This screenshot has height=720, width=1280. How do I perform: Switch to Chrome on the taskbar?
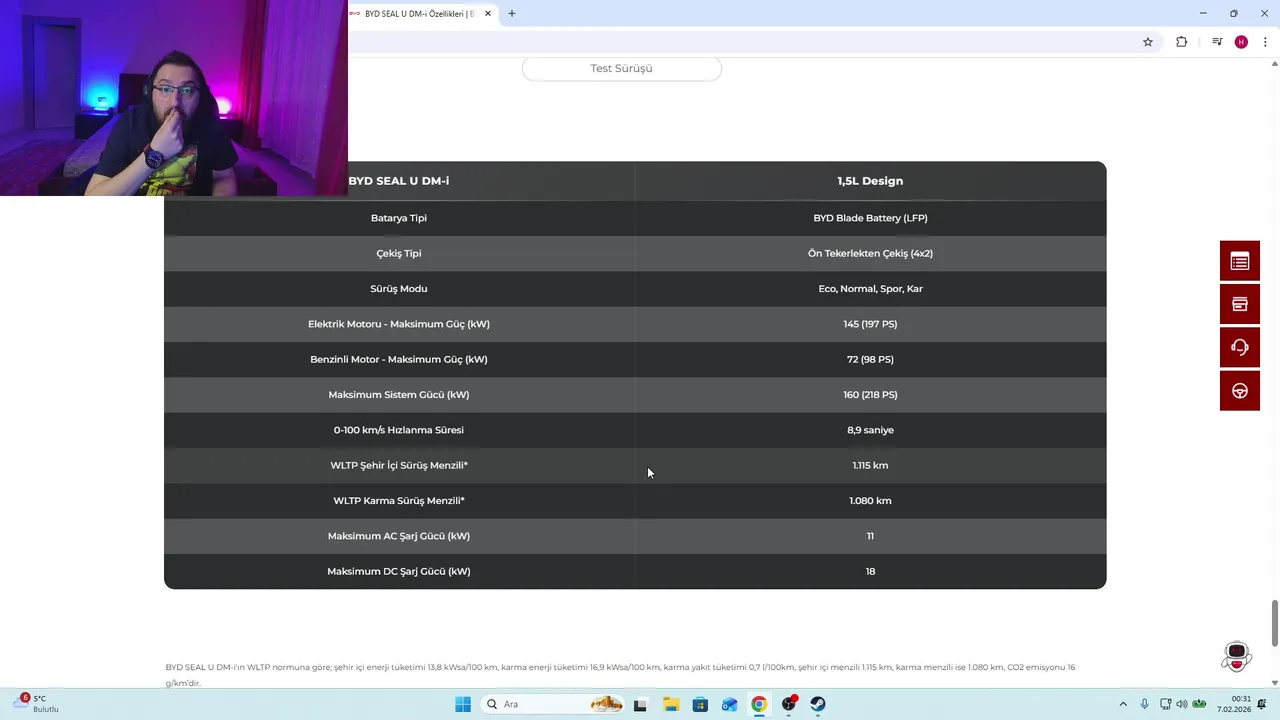(759, 704)
